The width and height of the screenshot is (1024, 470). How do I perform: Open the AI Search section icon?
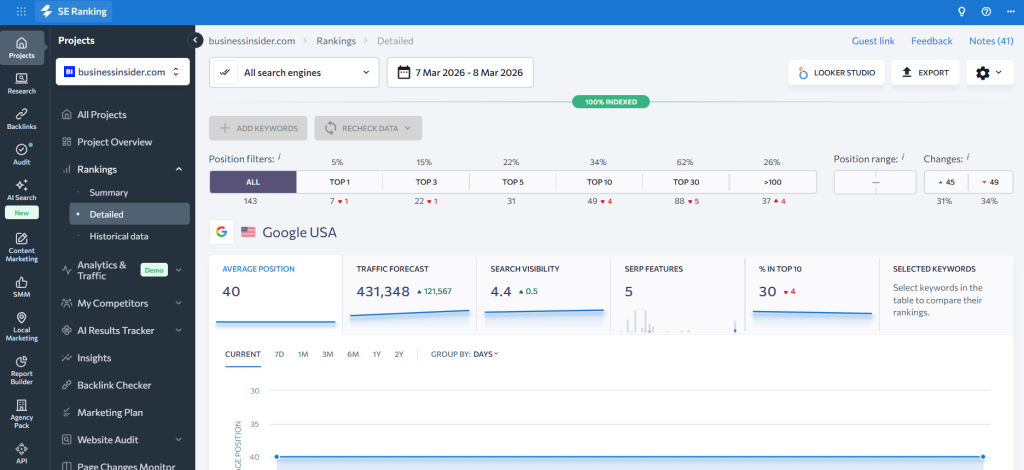pyautogui.click(x=22, y=190)
